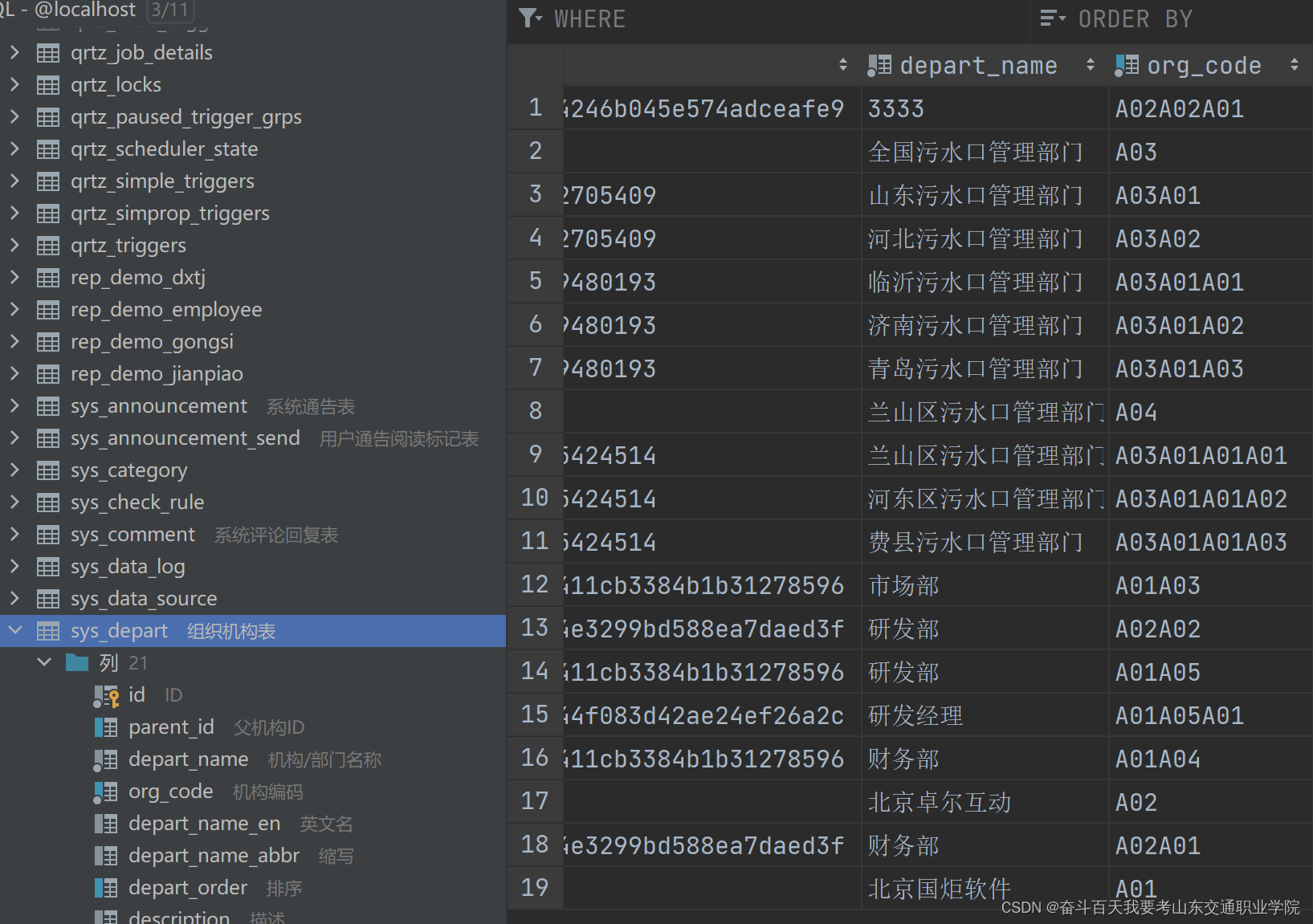This screenshot has height=924, width=1313.
Task: Select the sys_depart 组织机构表 table
Action: [253, 631]
